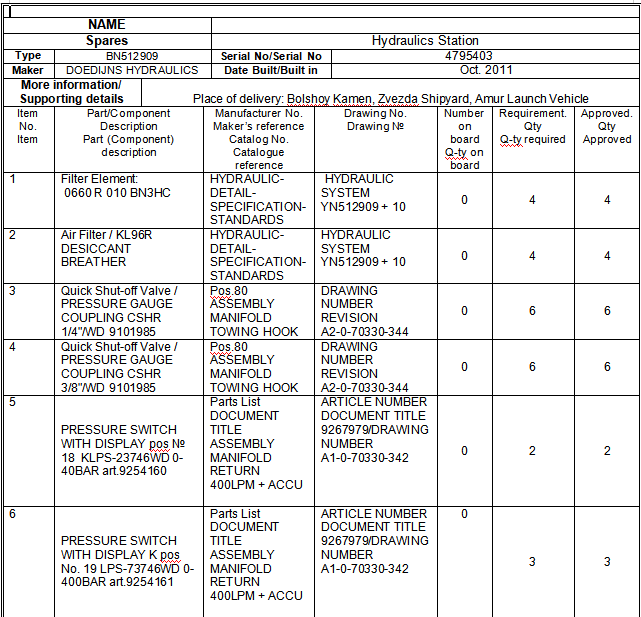The height and width of the screenshot is (617, 641).
Task: Select the 'Number on board' column header
Action: click(464, 139)
